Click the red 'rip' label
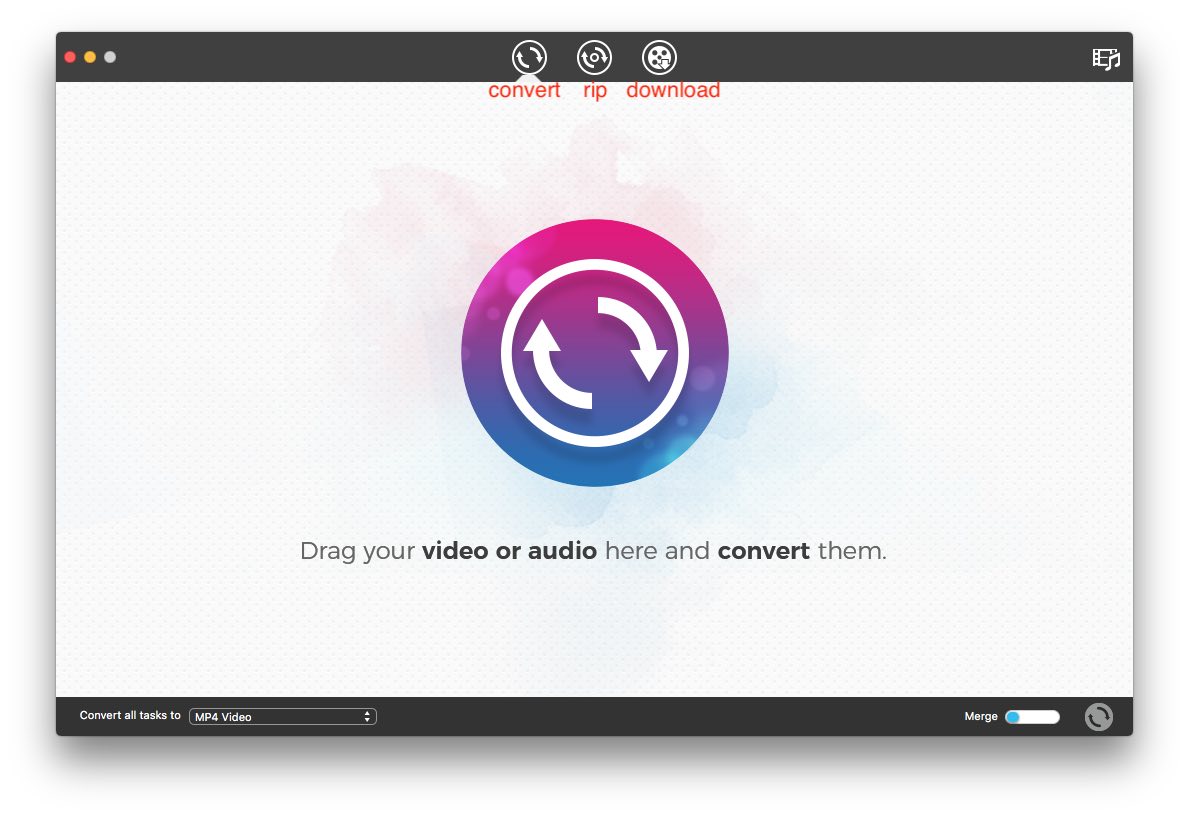 [x=595, y=90]
